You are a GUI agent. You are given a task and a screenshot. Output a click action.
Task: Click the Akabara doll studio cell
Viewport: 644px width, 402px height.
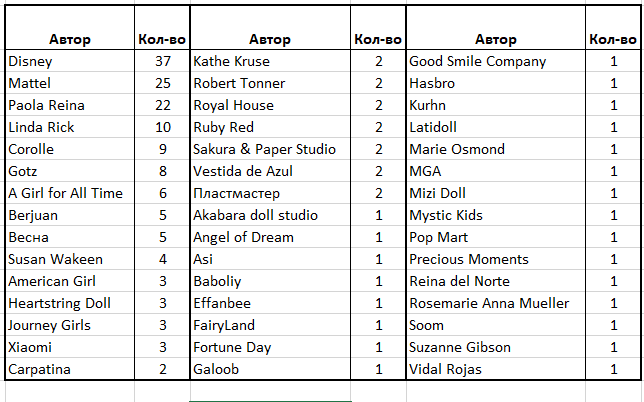(x=270, y=215)
